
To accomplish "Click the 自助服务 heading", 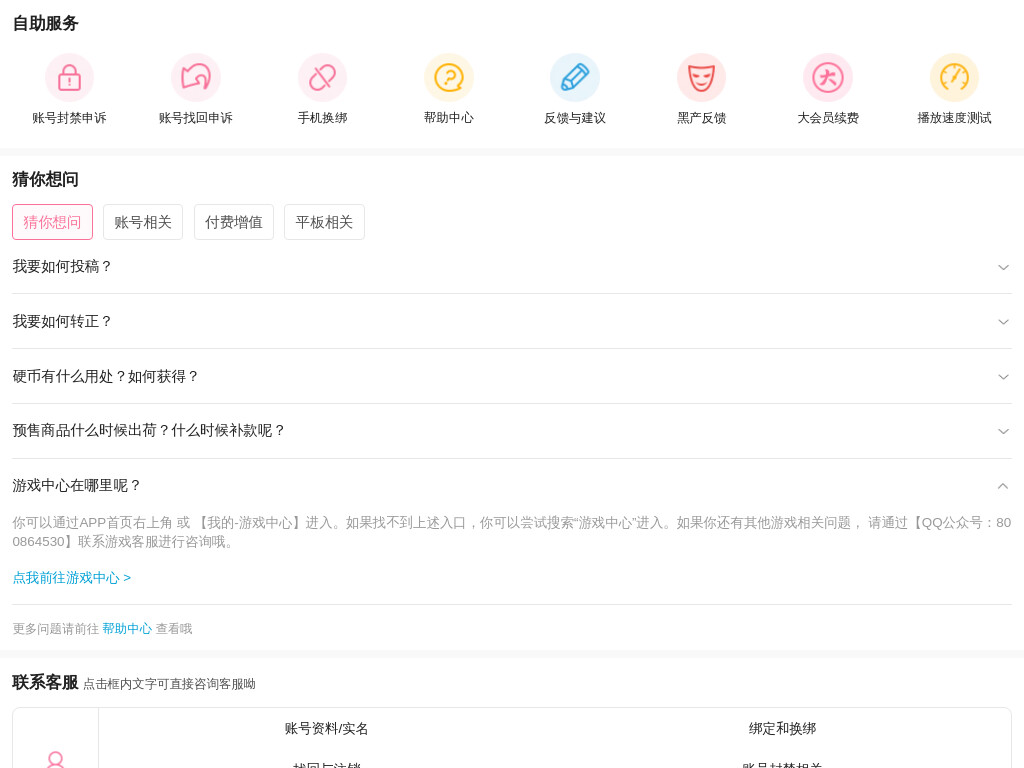I will click(46, 24).
